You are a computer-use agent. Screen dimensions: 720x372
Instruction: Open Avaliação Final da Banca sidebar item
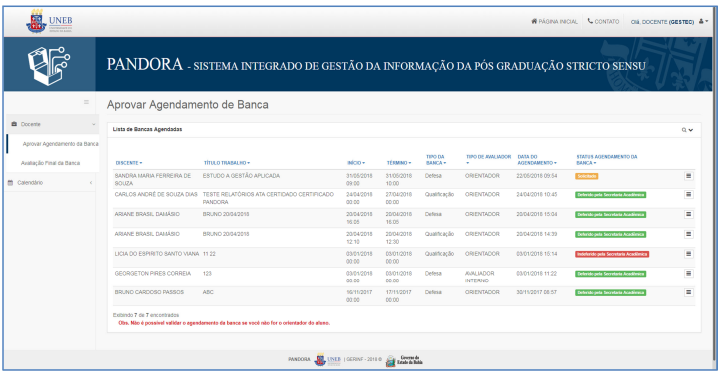(x=51, y=163)
